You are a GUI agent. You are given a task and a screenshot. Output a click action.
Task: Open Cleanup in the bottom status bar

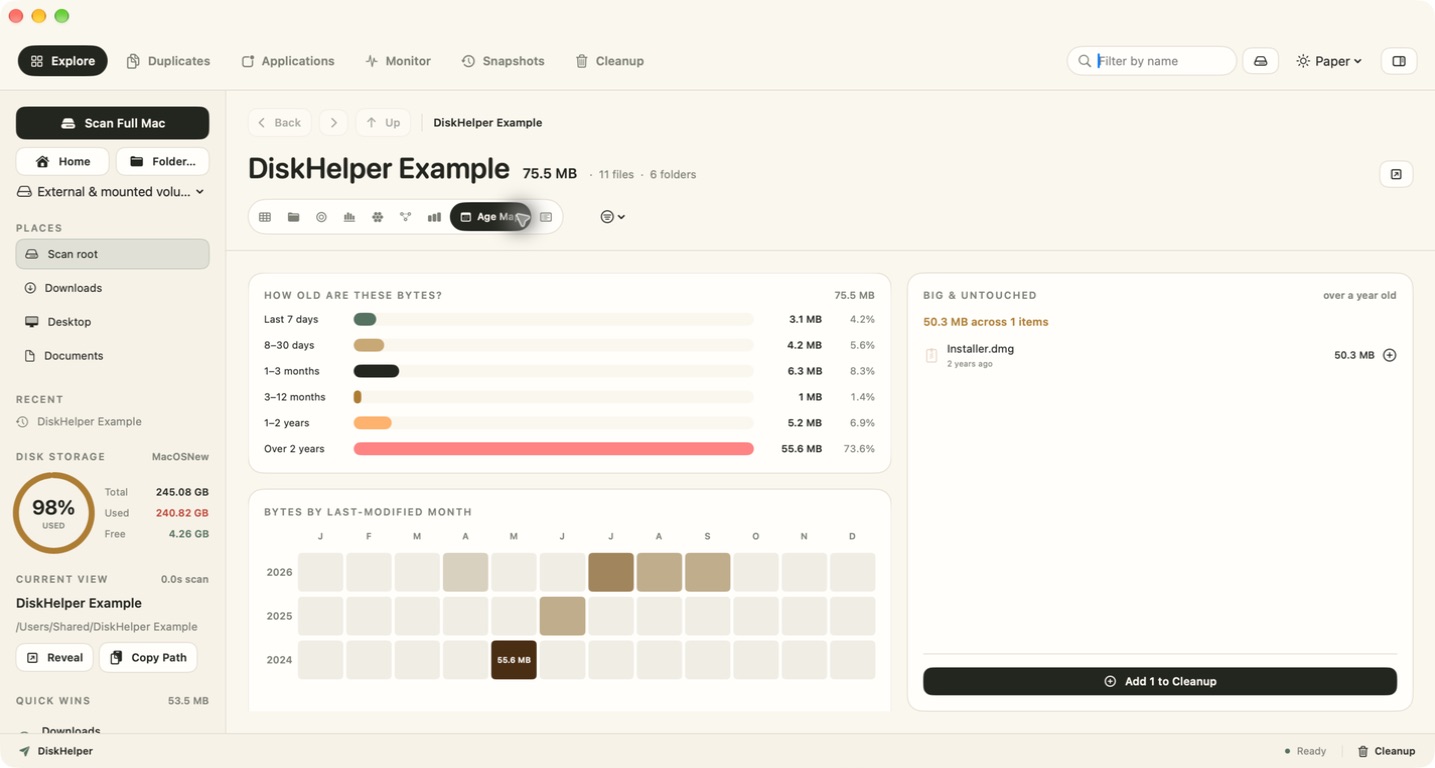(1386, 751)
